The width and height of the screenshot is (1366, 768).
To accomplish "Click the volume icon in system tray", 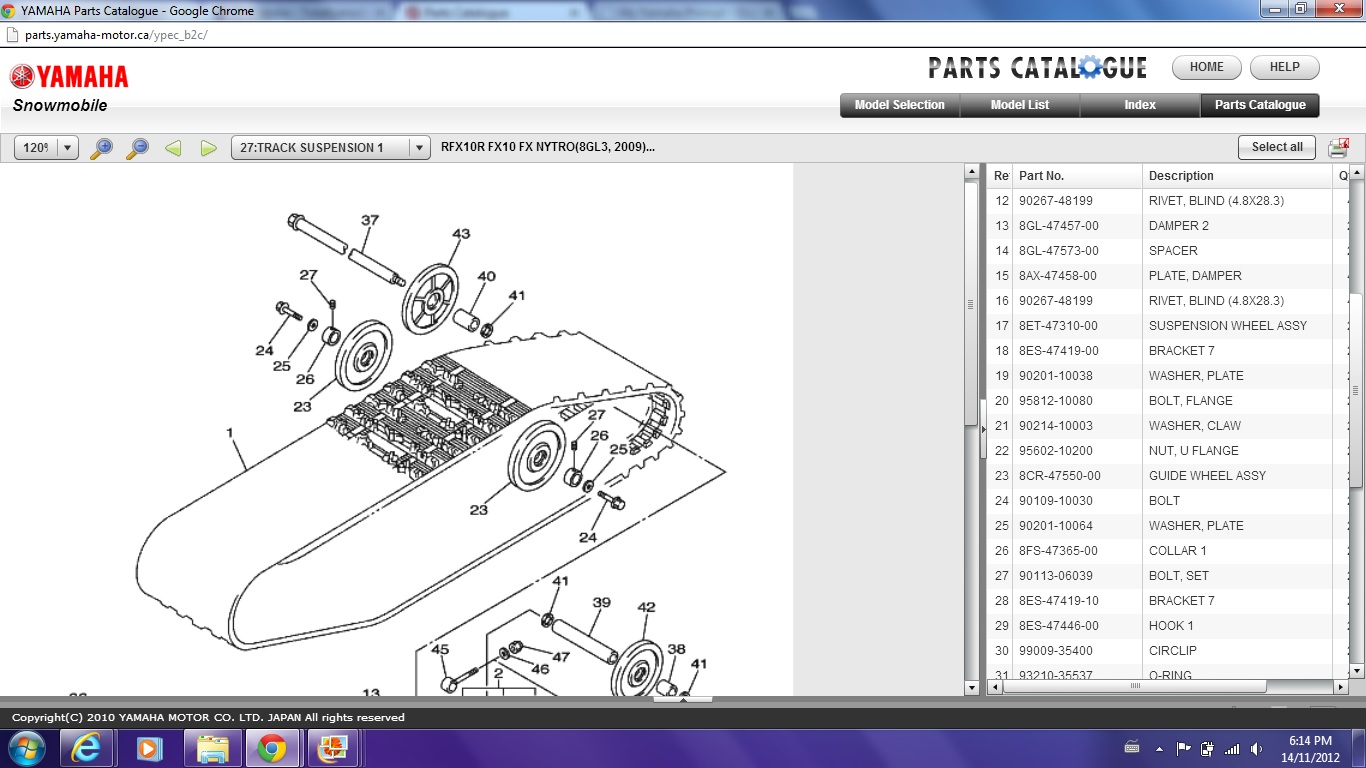I will [x=1255, y=748].
